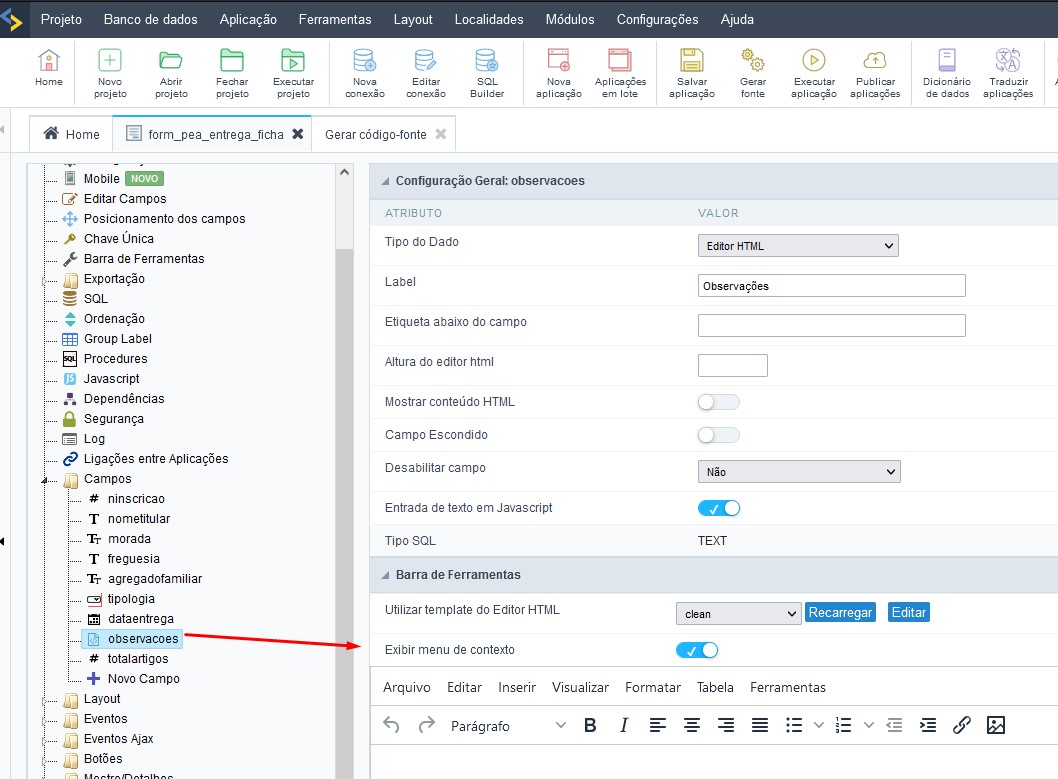
Task: Open the Ferramentas menu
Action: 335,20
